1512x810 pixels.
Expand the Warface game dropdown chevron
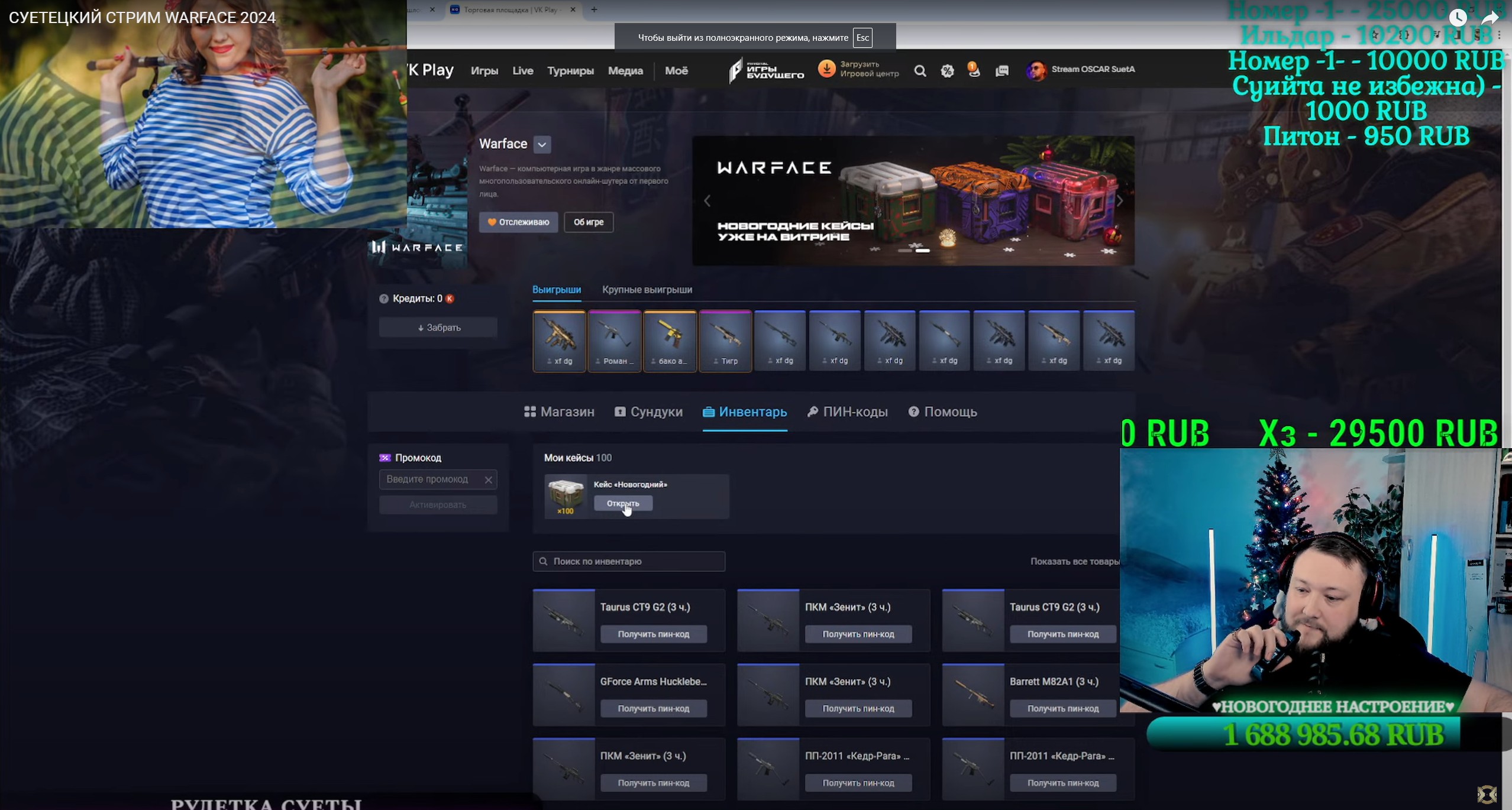[x=542, y=144]
